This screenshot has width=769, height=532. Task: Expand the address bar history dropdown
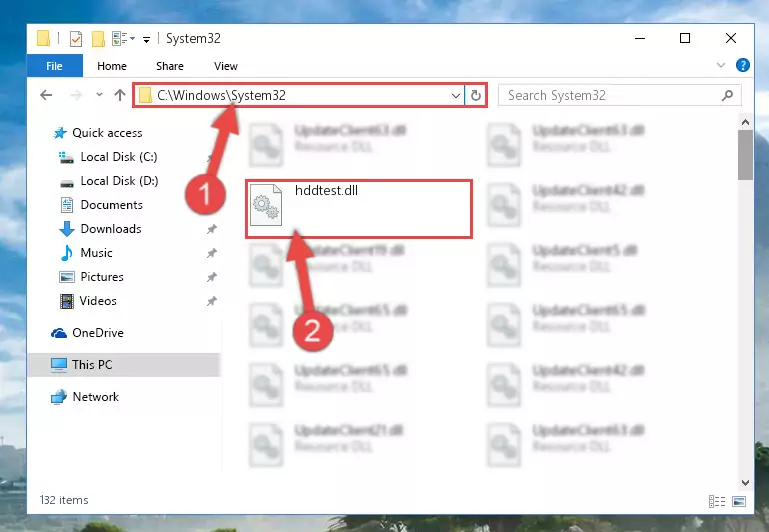456,95
